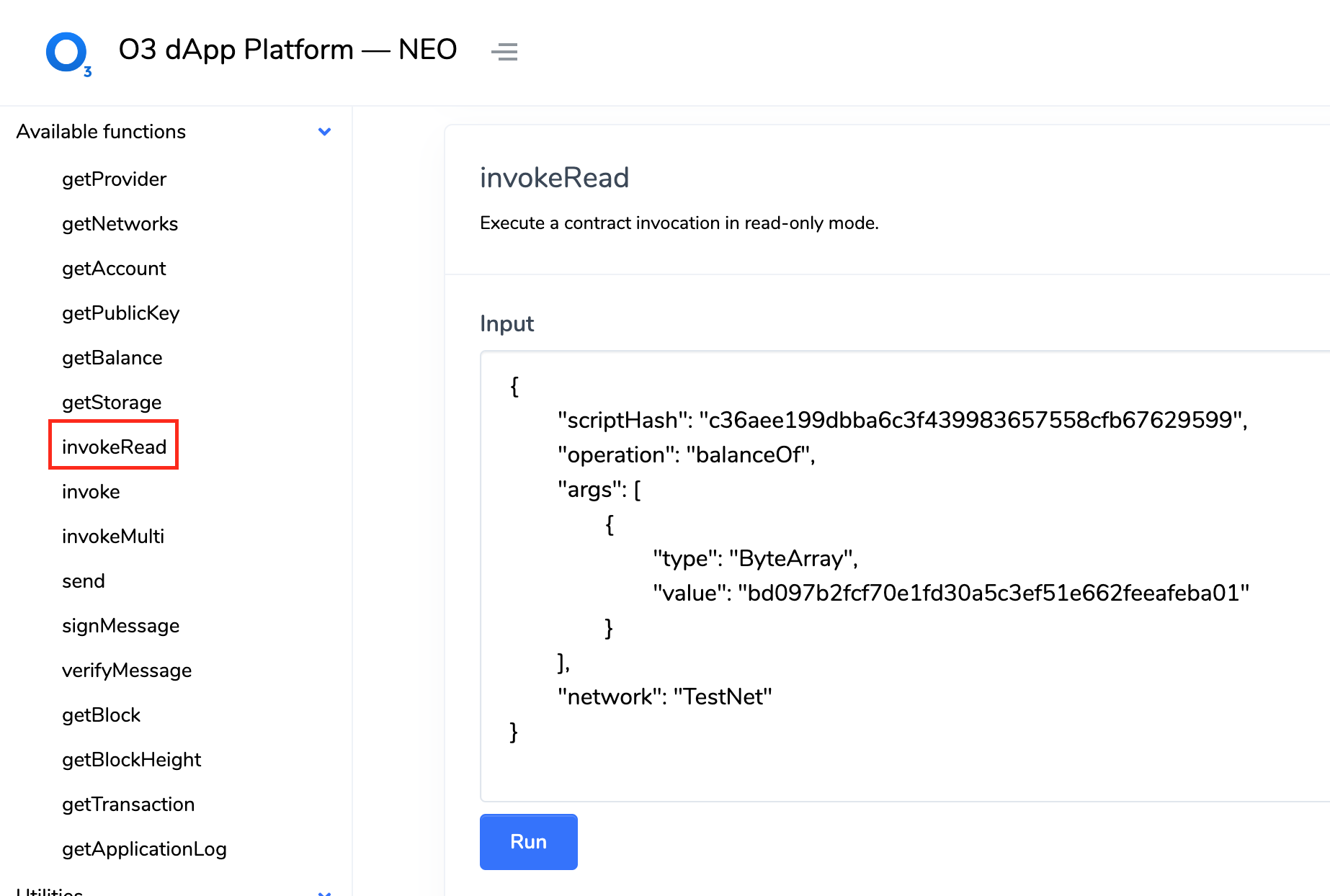The height and width of the screenshot is (896, 1330).
Task: Open the invoke function page
Action: click(x=91, y=492)
